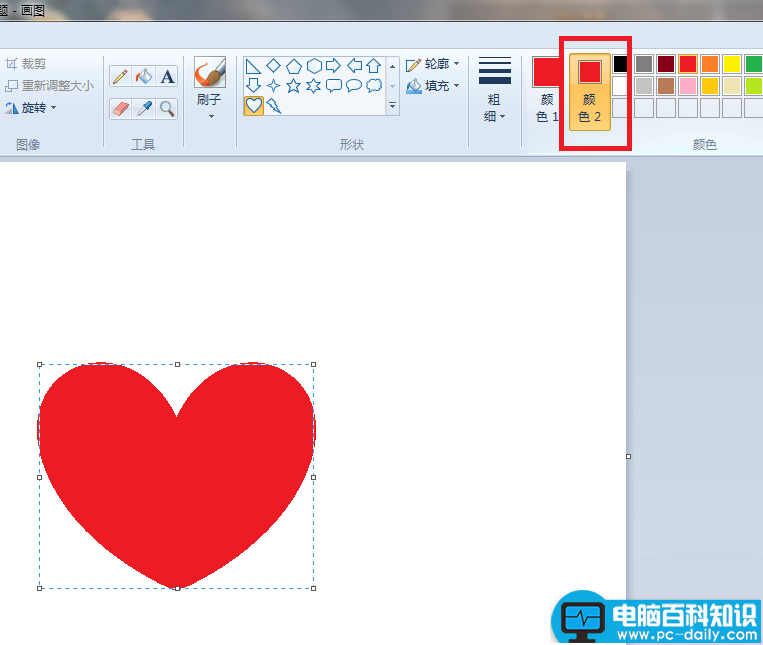The image size is (763, 645).
Task: Choose the hexagon shape
Action: 314,66
